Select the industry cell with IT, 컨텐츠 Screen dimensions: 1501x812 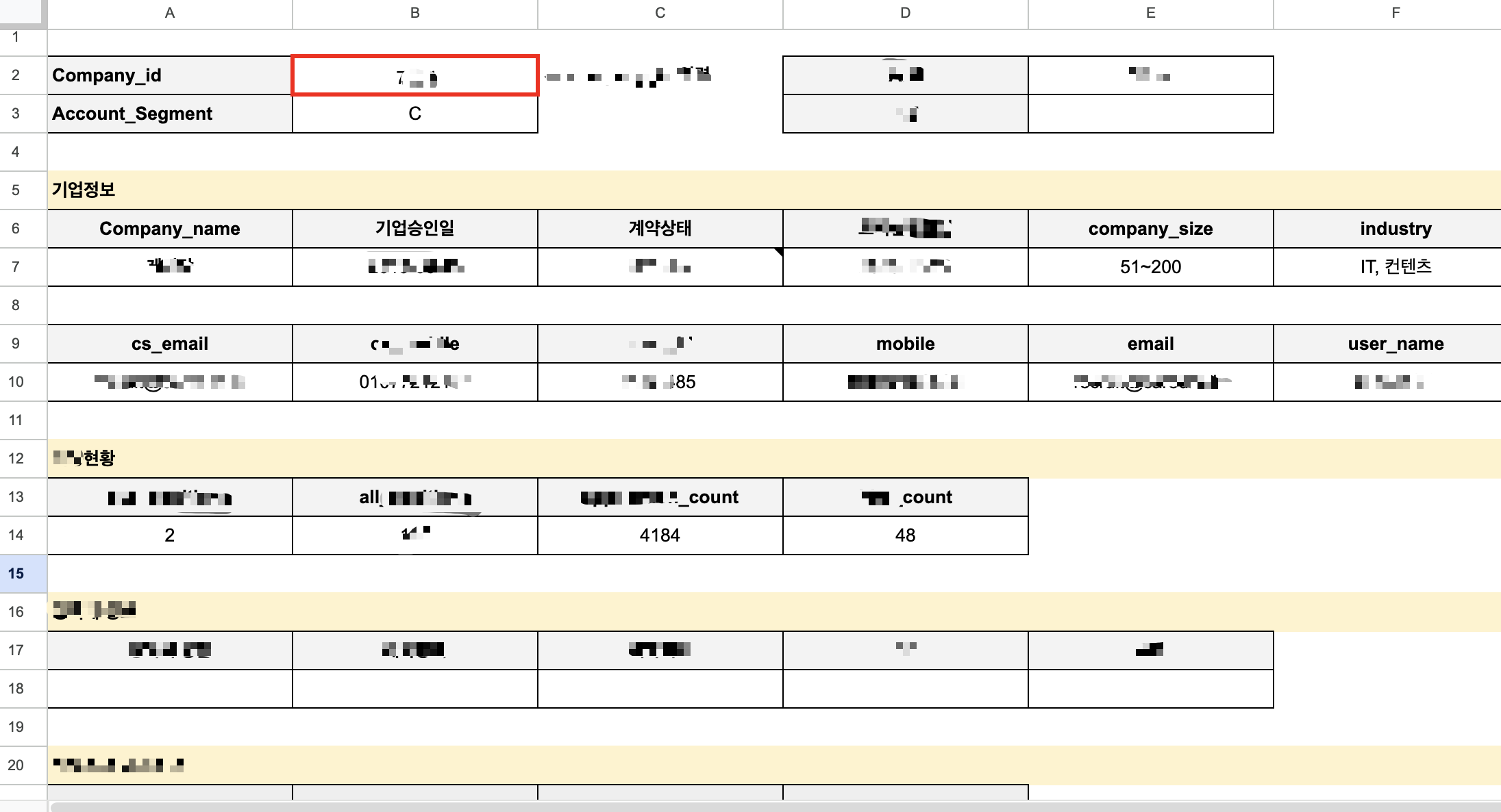click(x=1395, y=267)
